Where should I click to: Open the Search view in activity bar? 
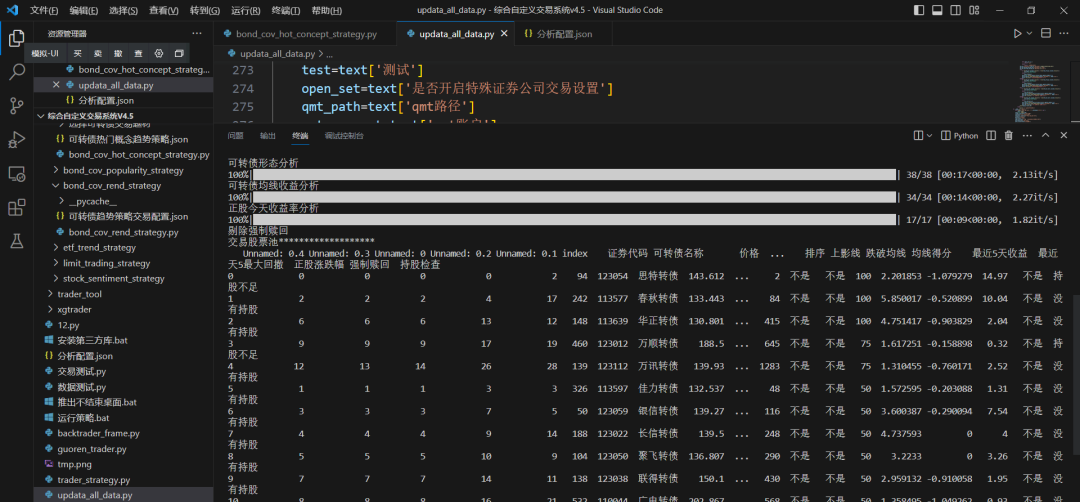[x=17, y=72]
